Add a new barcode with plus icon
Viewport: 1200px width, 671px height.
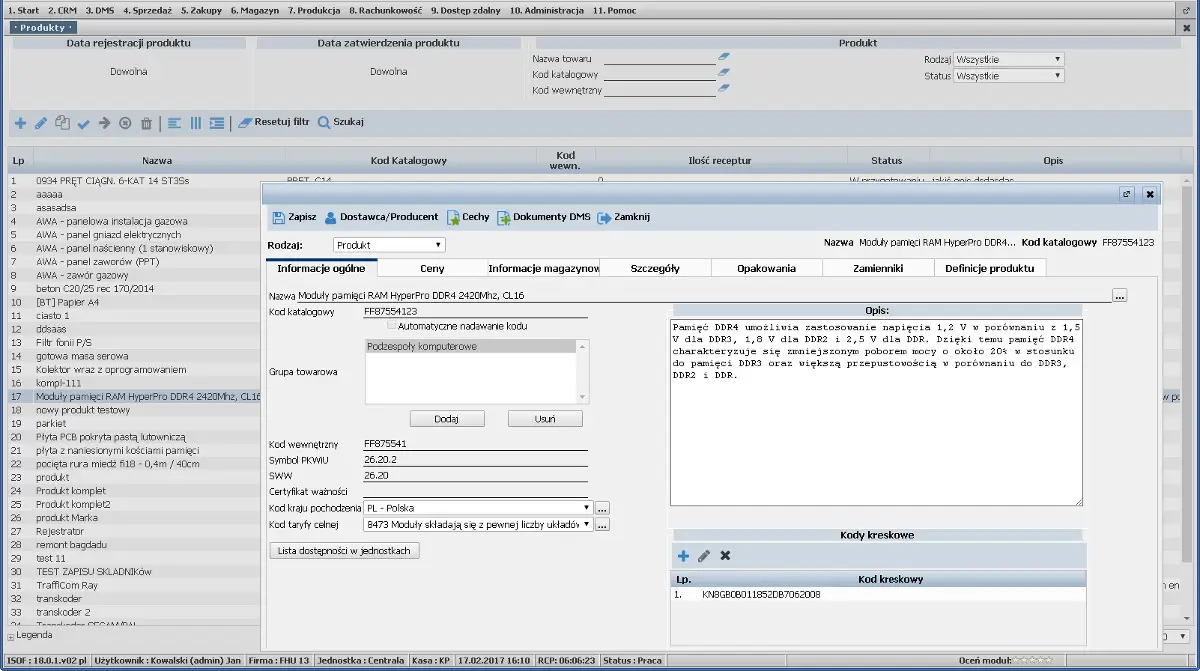684,556
